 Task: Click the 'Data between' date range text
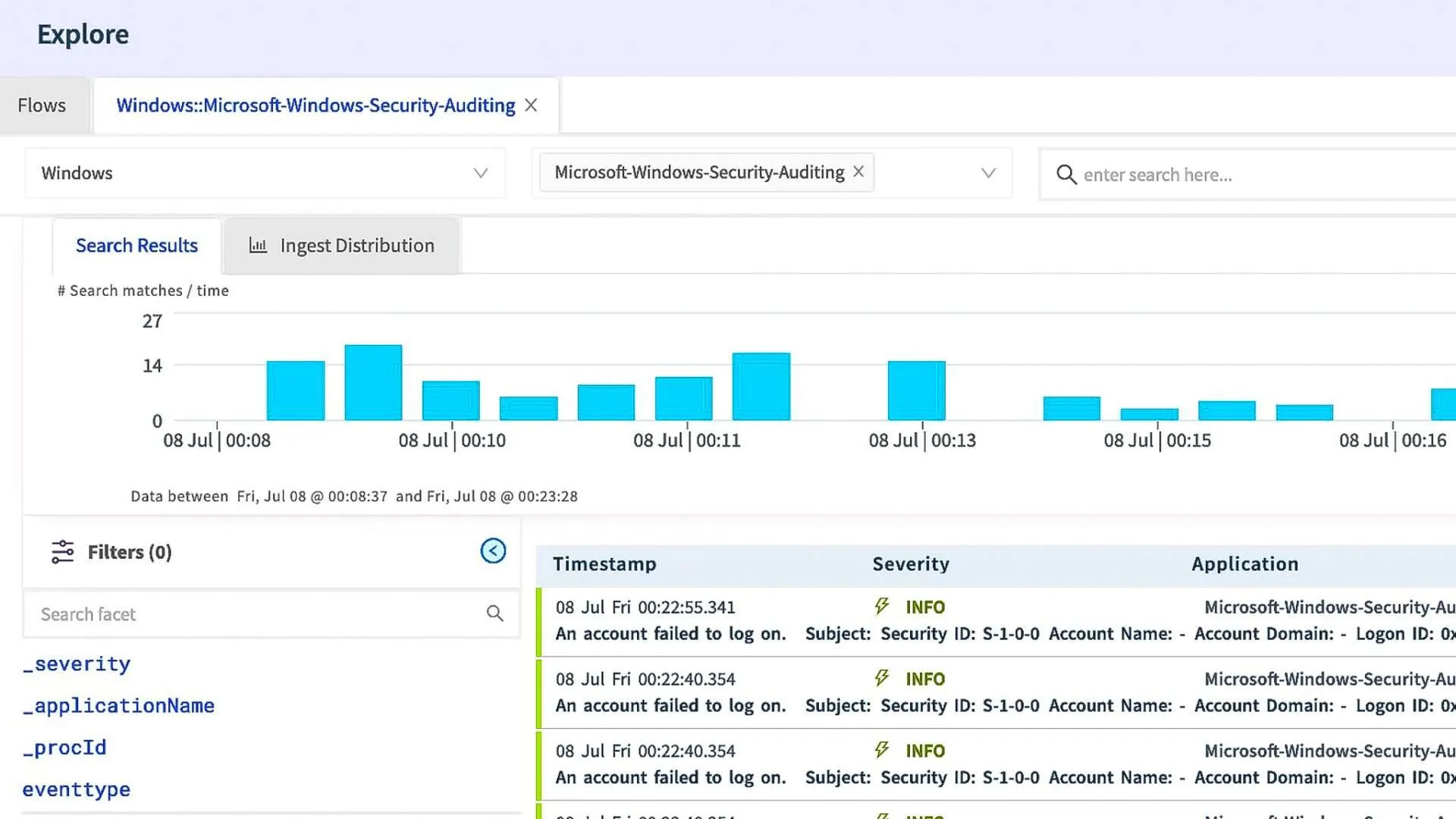354,497
